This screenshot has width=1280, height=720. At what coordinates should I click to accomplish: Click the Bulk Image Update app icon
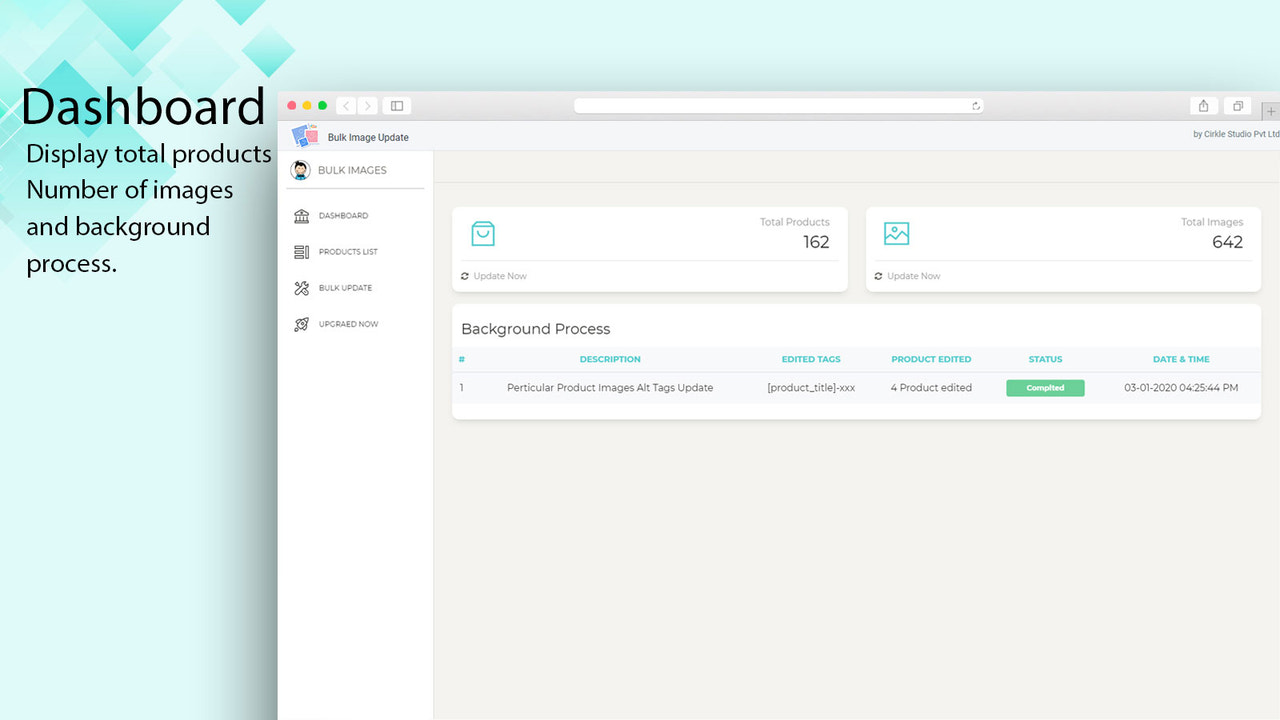tap(304, 136)
